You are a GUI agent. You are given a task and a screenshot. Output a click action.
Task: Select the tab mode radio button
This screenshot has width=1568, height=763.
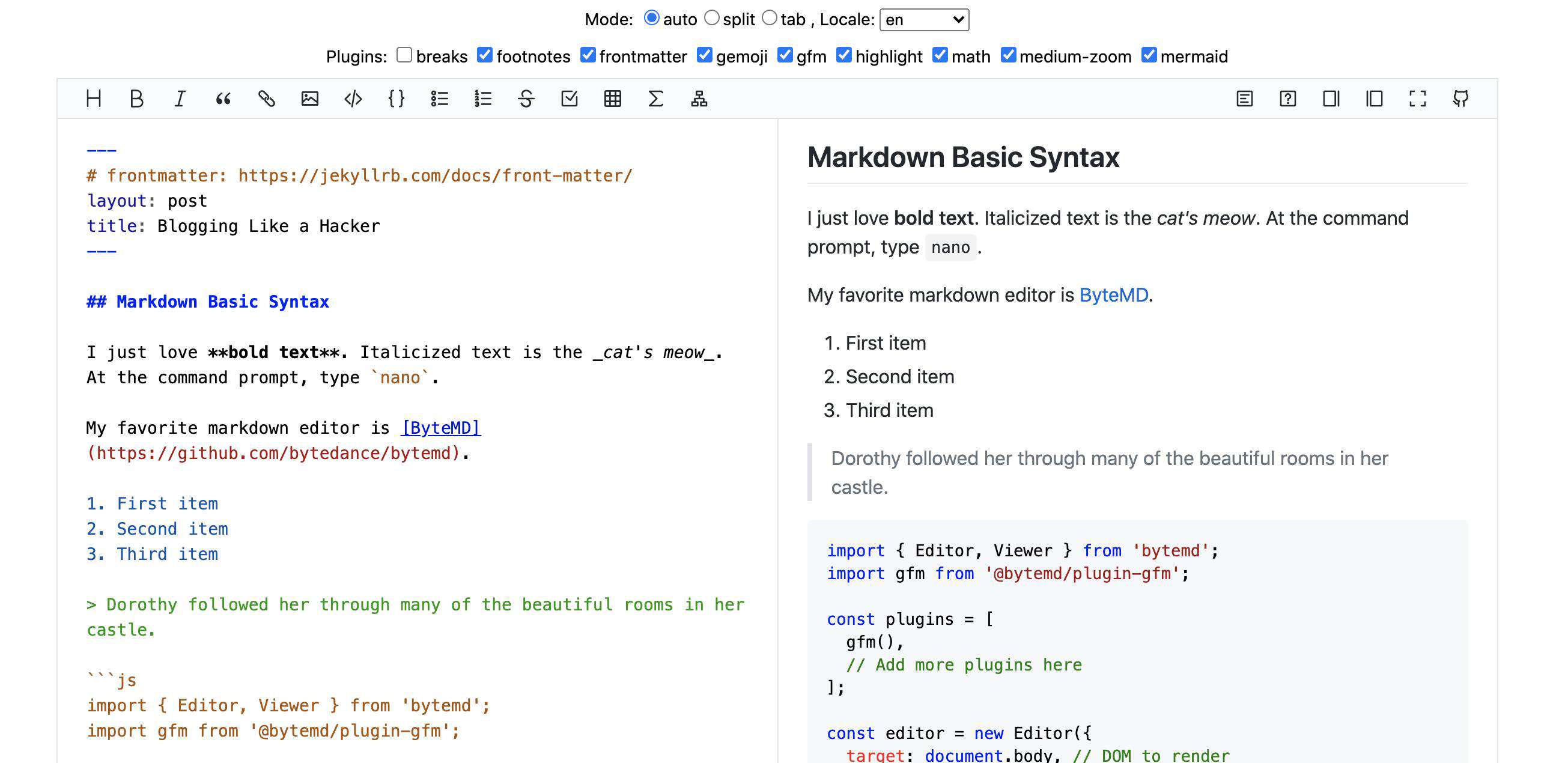[x=770, y=18]
